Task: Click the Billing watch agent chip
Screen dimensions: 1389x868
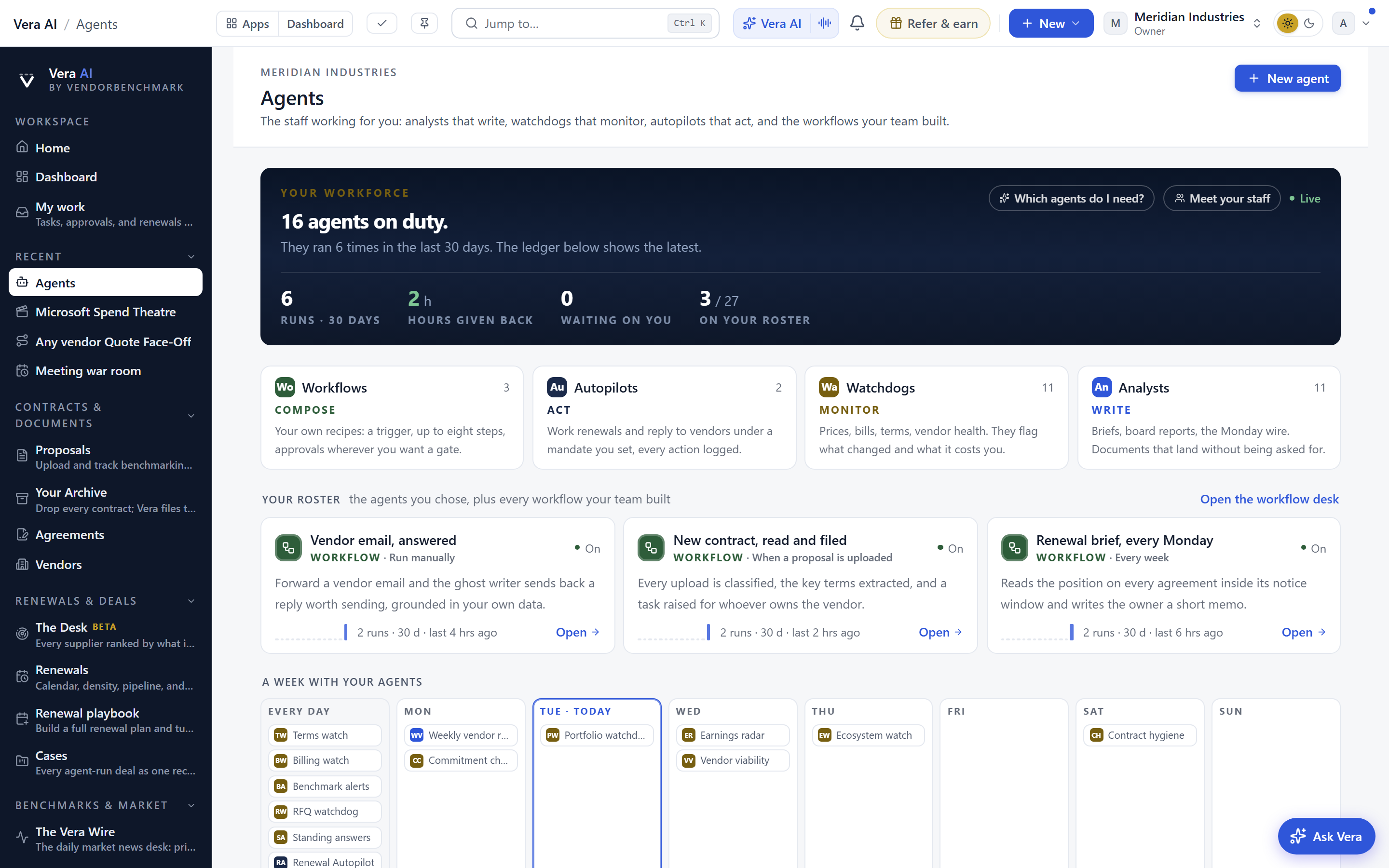Action: pos(325,760)
